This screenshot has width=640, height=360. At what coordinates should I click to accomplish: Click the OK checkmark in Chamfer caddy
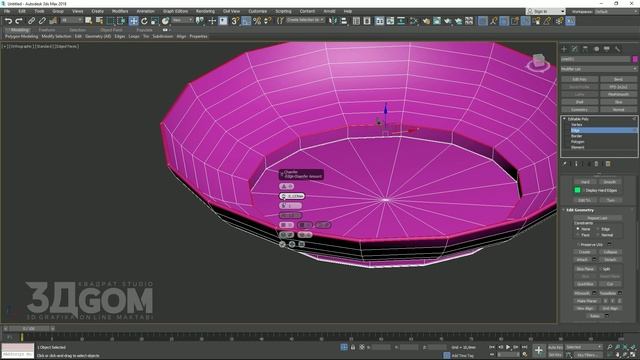tap(282, 244)
